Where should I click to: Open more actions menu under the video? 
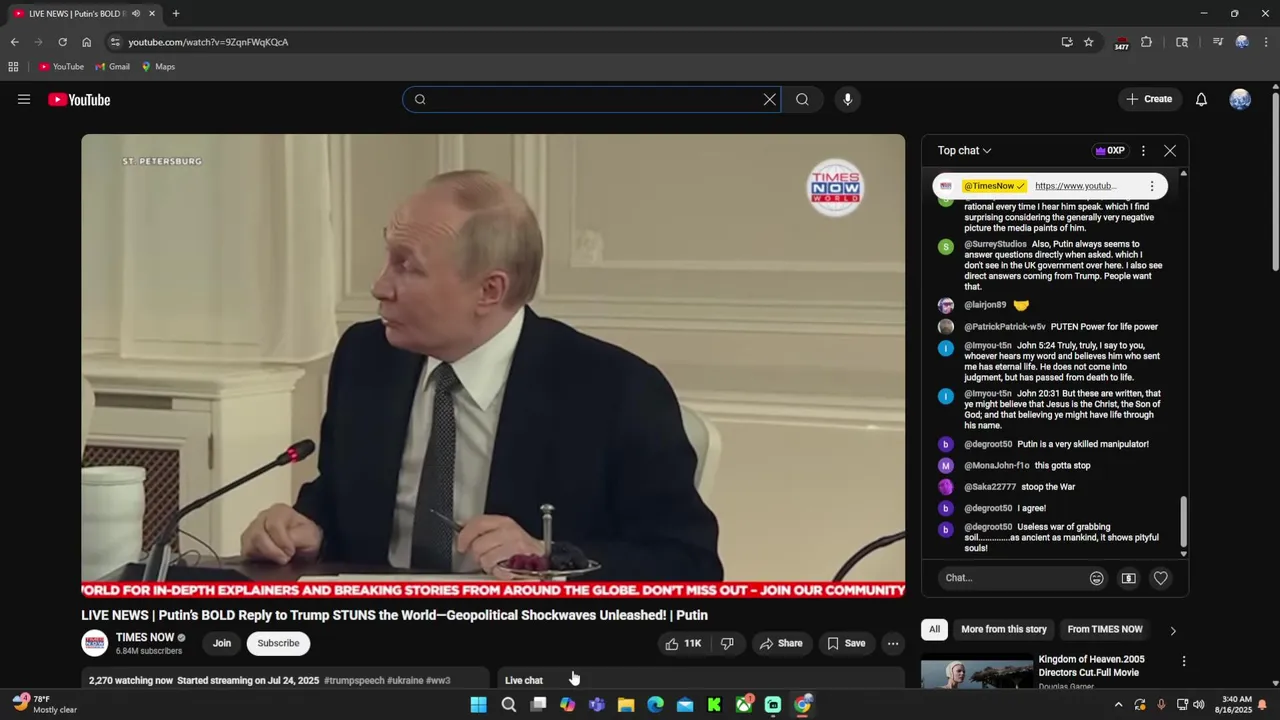tap(893, 643)
